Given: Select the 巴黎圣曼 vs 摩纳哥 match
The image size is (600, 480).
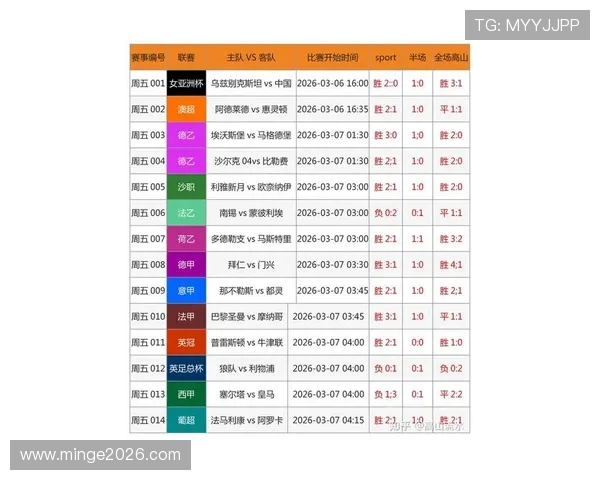Looking at the screenshot, I should pyautogui.click(x=247, y=317).
